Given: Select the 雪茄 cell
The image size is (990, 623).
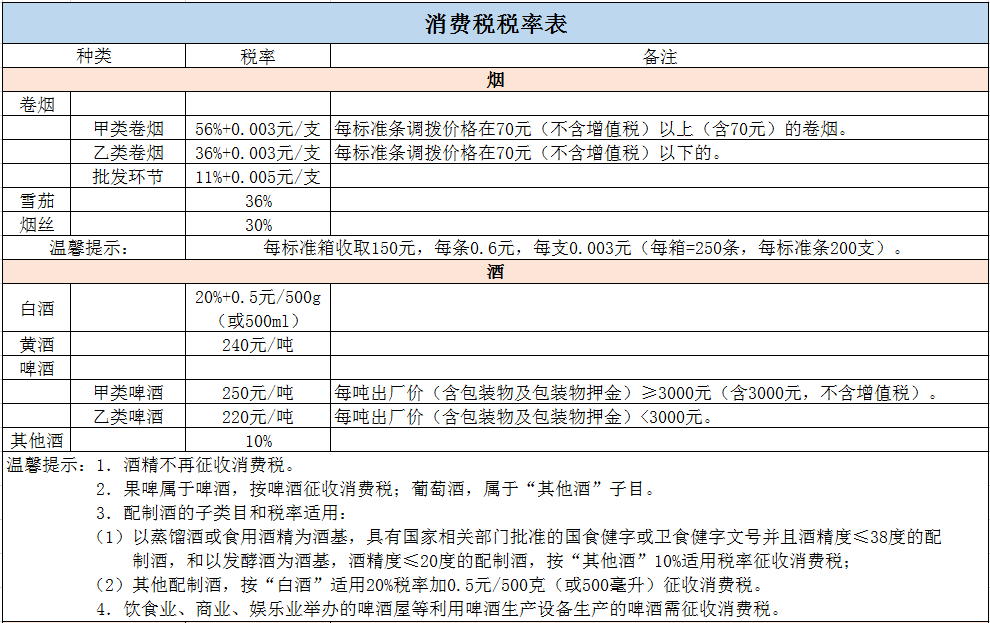Looking at the screenshot, I should [x=37, y=201].
